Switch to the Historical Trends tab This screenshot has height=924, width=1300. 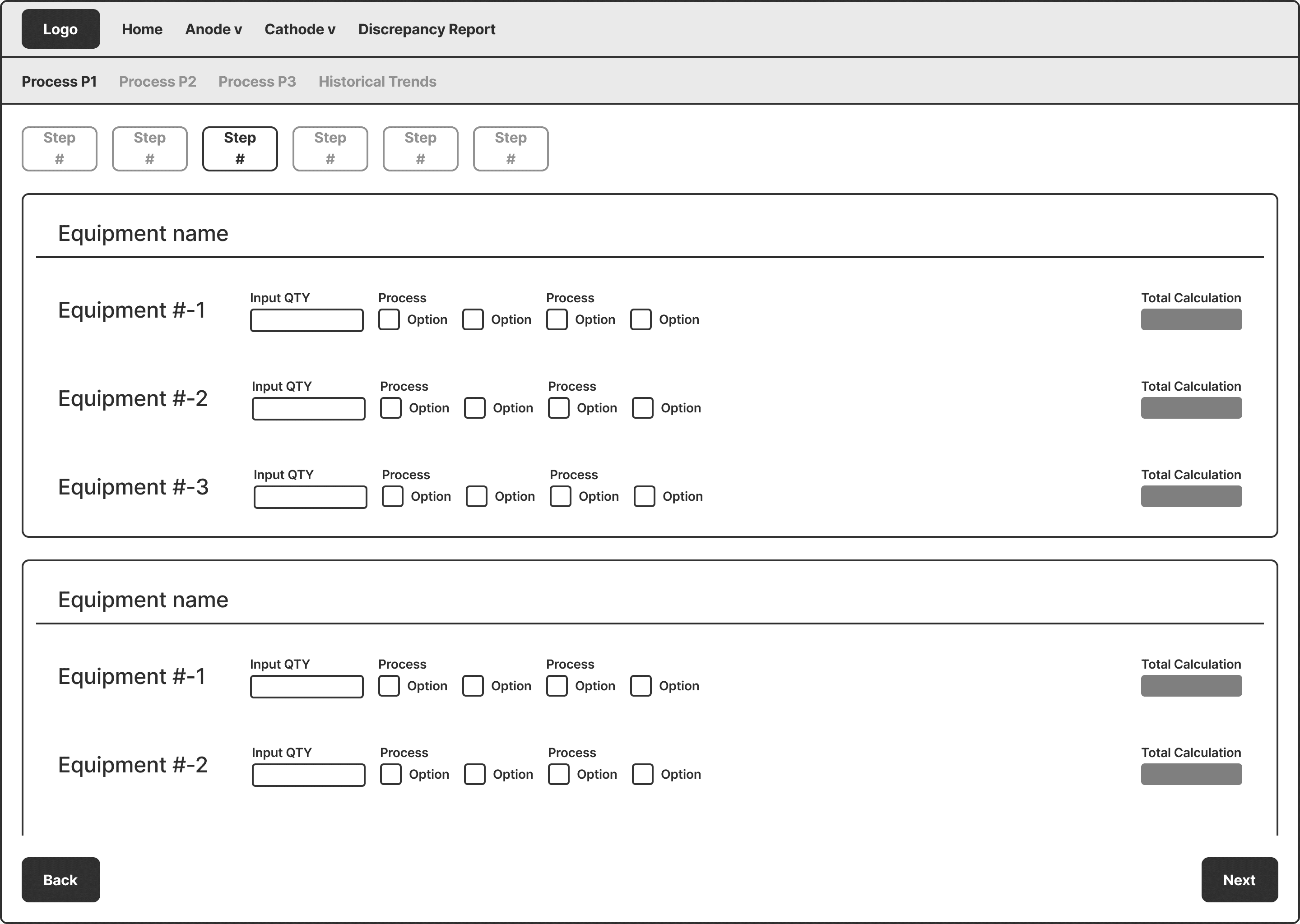377,81
